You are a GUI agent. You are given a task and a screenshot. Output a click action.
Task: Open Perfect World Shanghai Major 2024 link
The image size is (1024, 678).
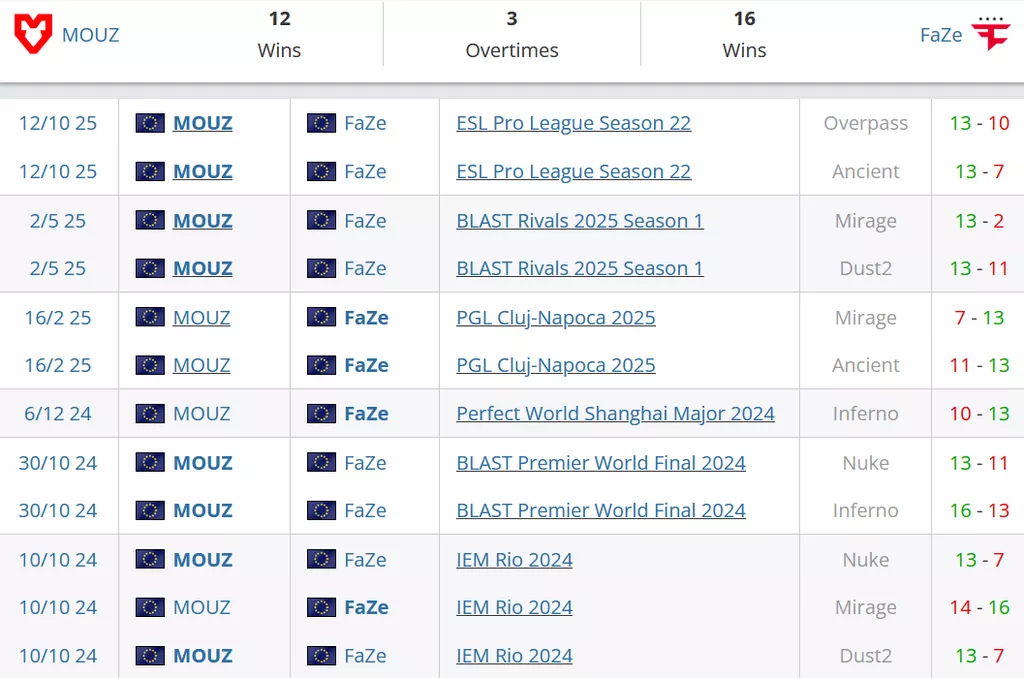coord(615,413)
